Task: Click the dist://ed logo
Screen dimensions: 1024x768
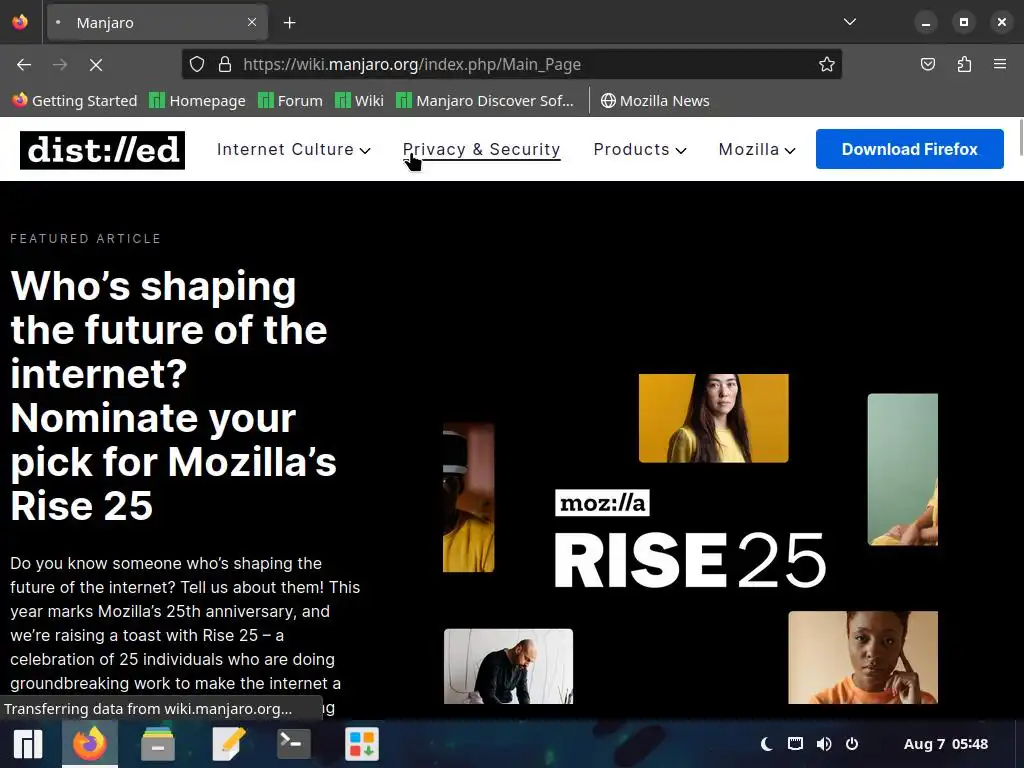Action: (x=103, y=150)
